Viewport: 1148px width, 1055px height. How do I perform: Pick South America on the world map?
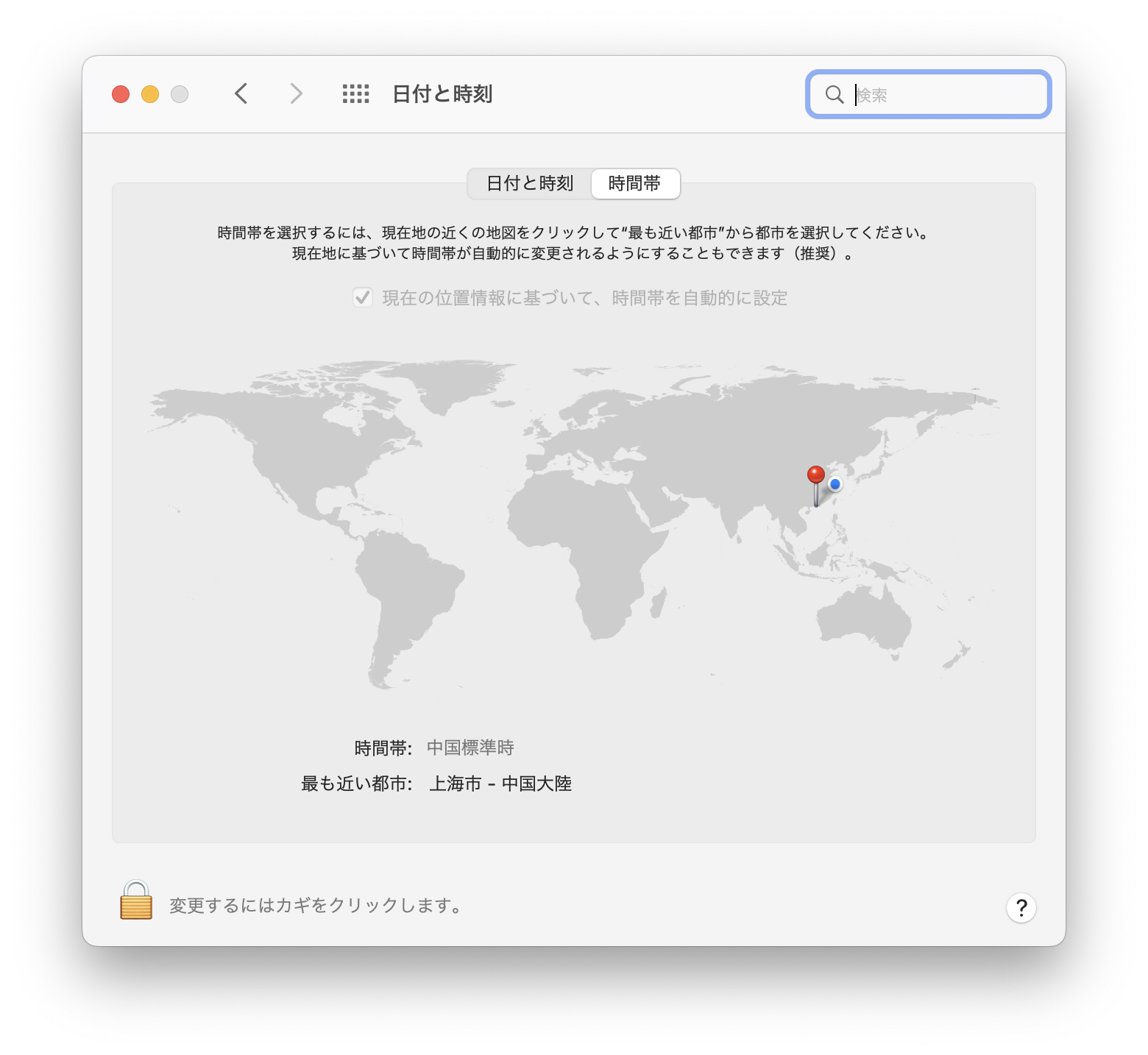tap(405, 589)
